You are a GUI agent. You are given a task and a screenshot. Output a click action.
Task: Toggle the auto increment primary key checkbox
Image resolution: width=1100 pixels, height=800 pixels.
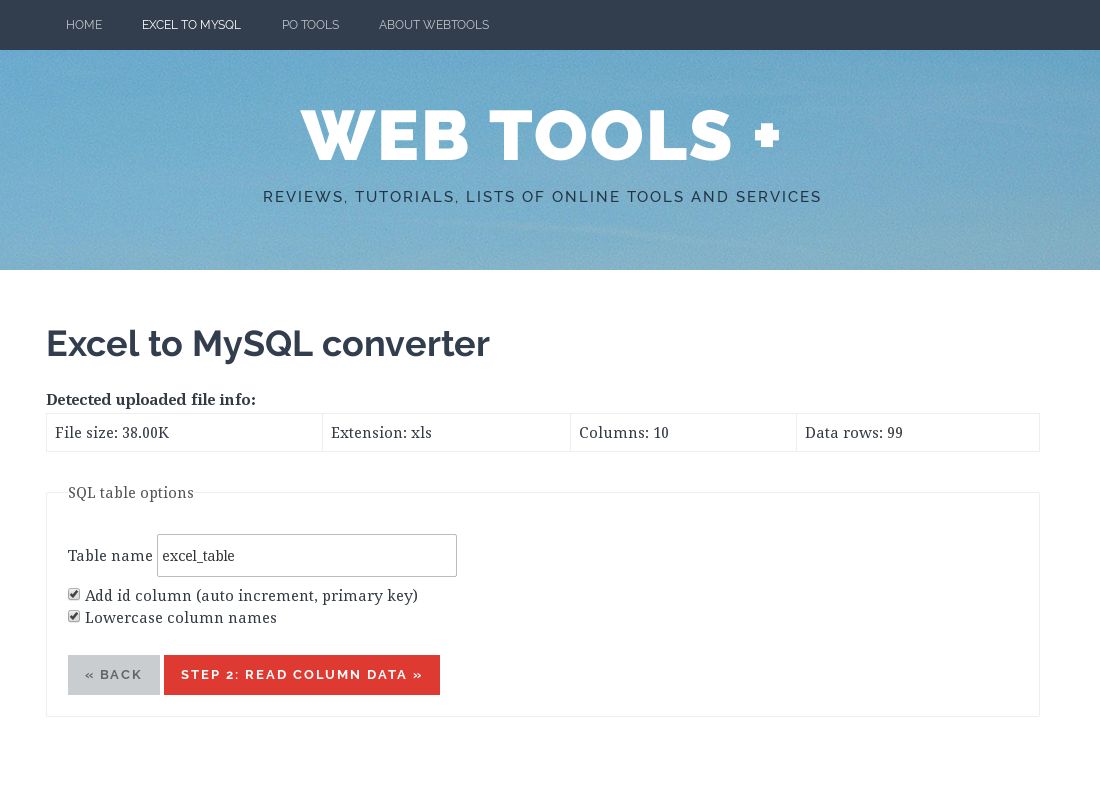(74, 594)
